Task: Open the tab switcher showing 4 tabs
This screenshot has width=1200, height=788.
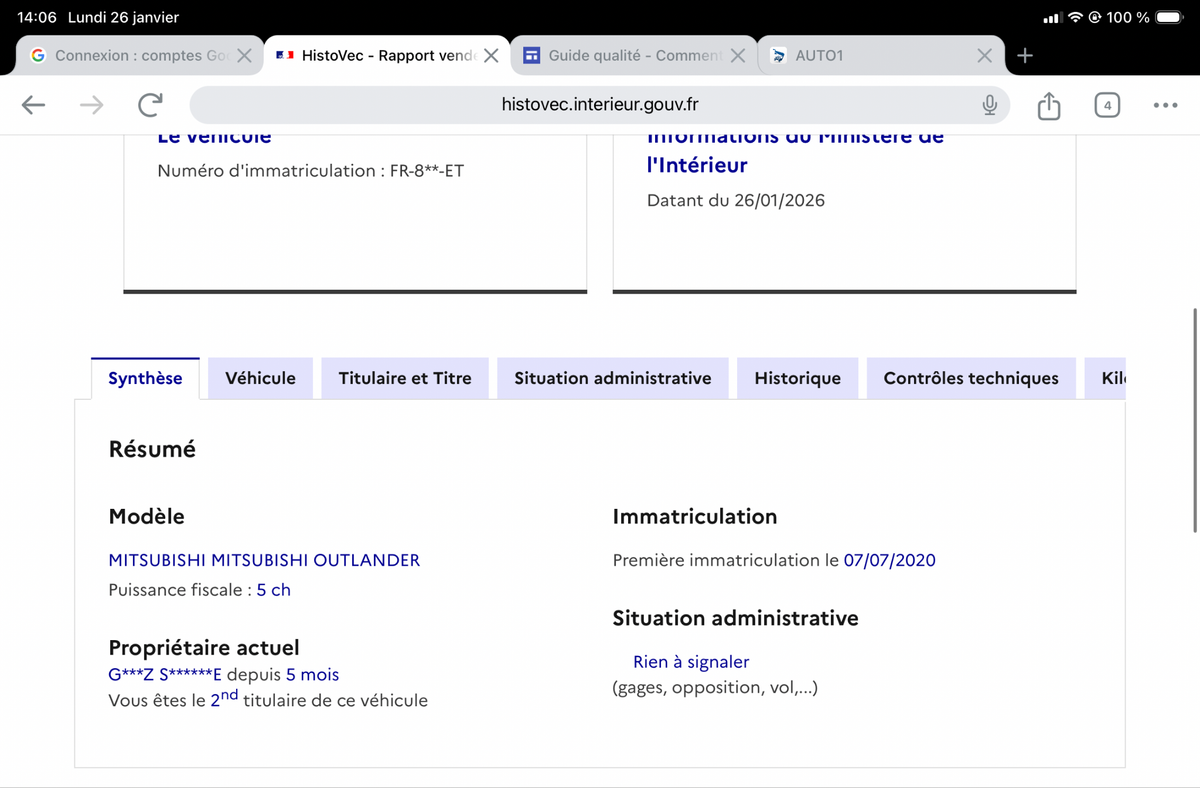Action: [1107, 105]
